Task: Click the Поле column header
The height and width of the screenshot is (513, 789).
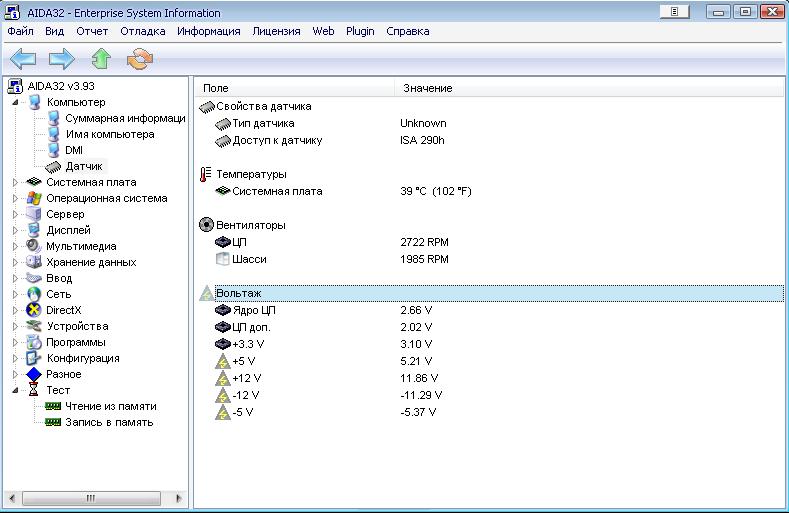Action: [x=216, y=88]
